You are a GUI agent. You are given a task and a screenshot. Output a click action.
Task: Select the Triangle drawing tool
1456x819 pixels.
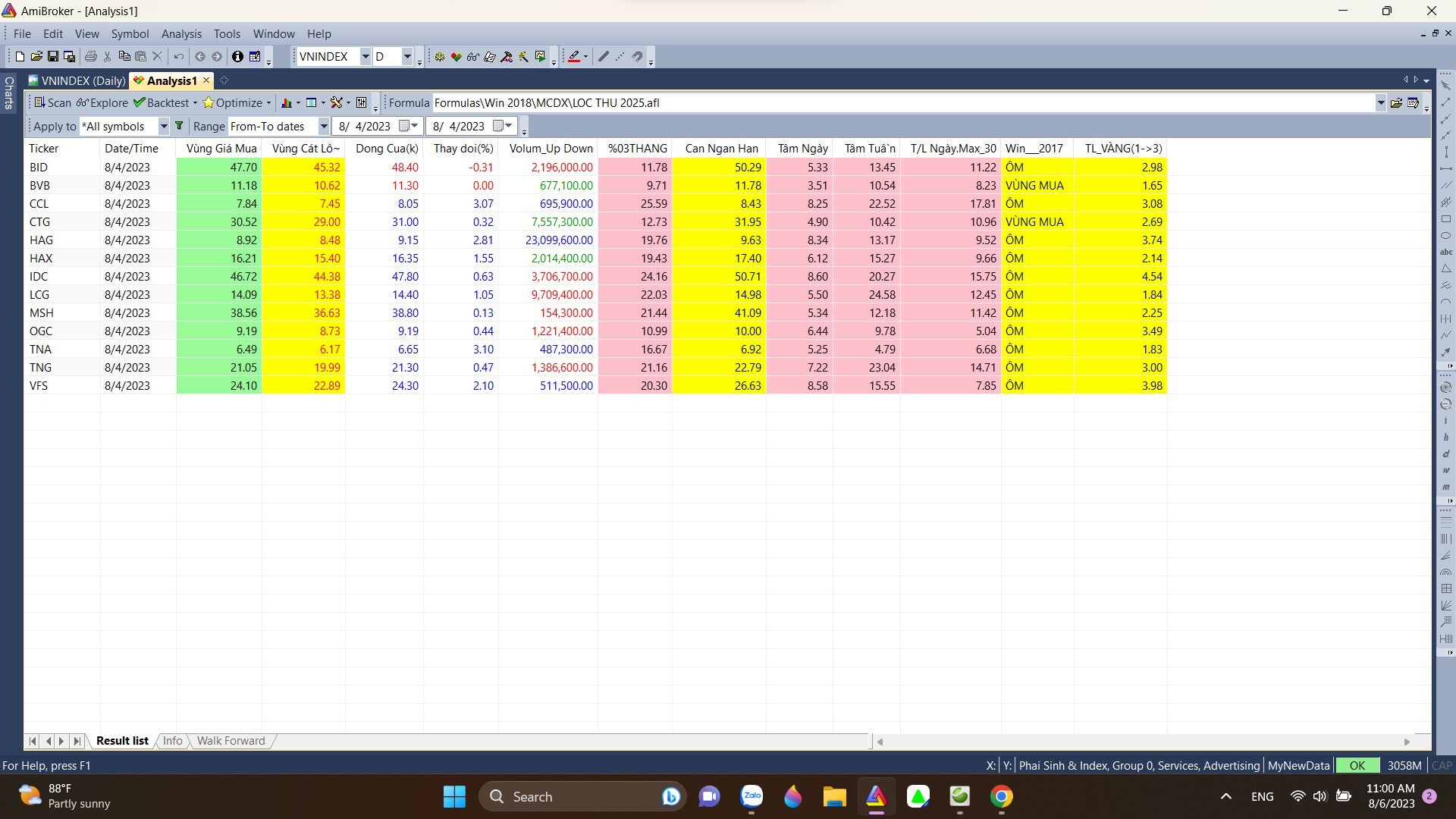click(1446, 268)
